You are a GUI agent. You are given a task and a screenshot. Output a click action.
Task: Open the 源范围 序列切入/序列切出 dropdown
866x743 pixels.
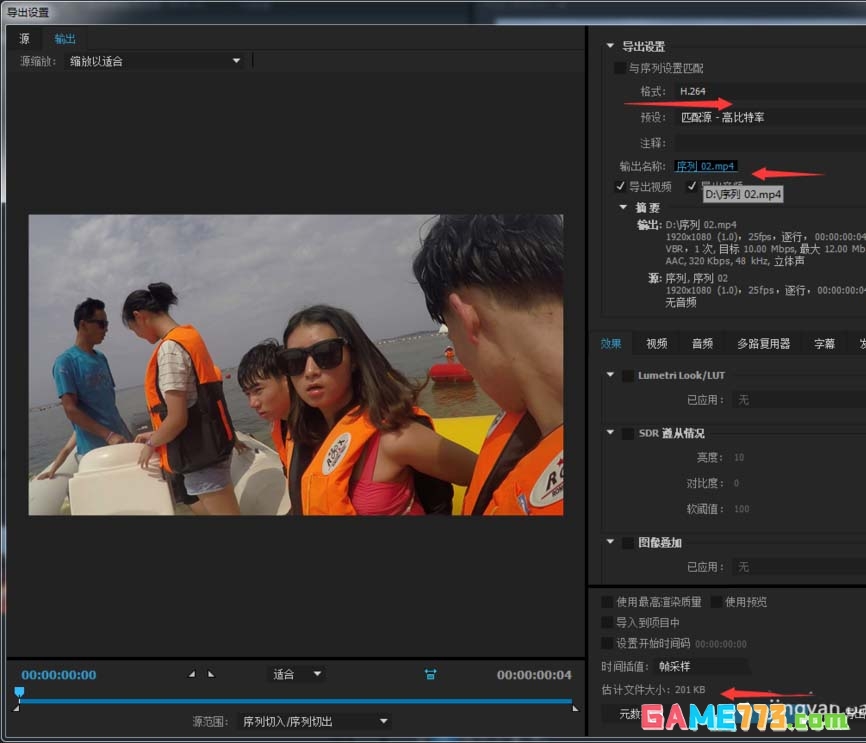click(x=315, y=721)
